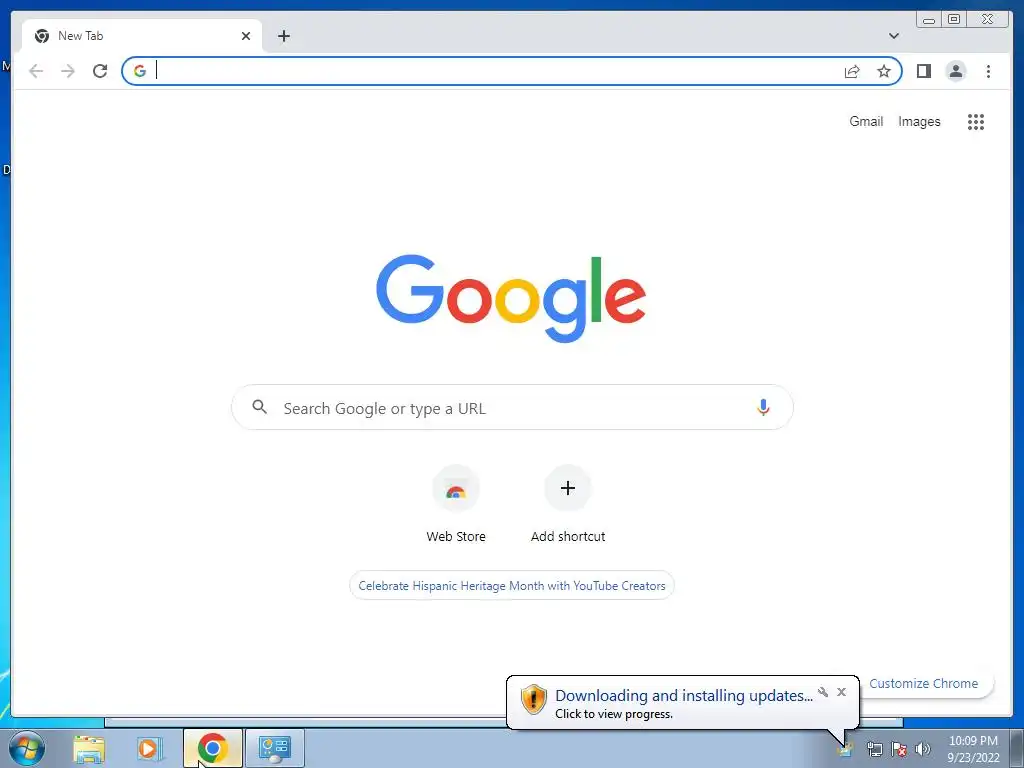Focus the Search Google or type a URL box
The image size is (1024, 768).
tap(512, 408)
